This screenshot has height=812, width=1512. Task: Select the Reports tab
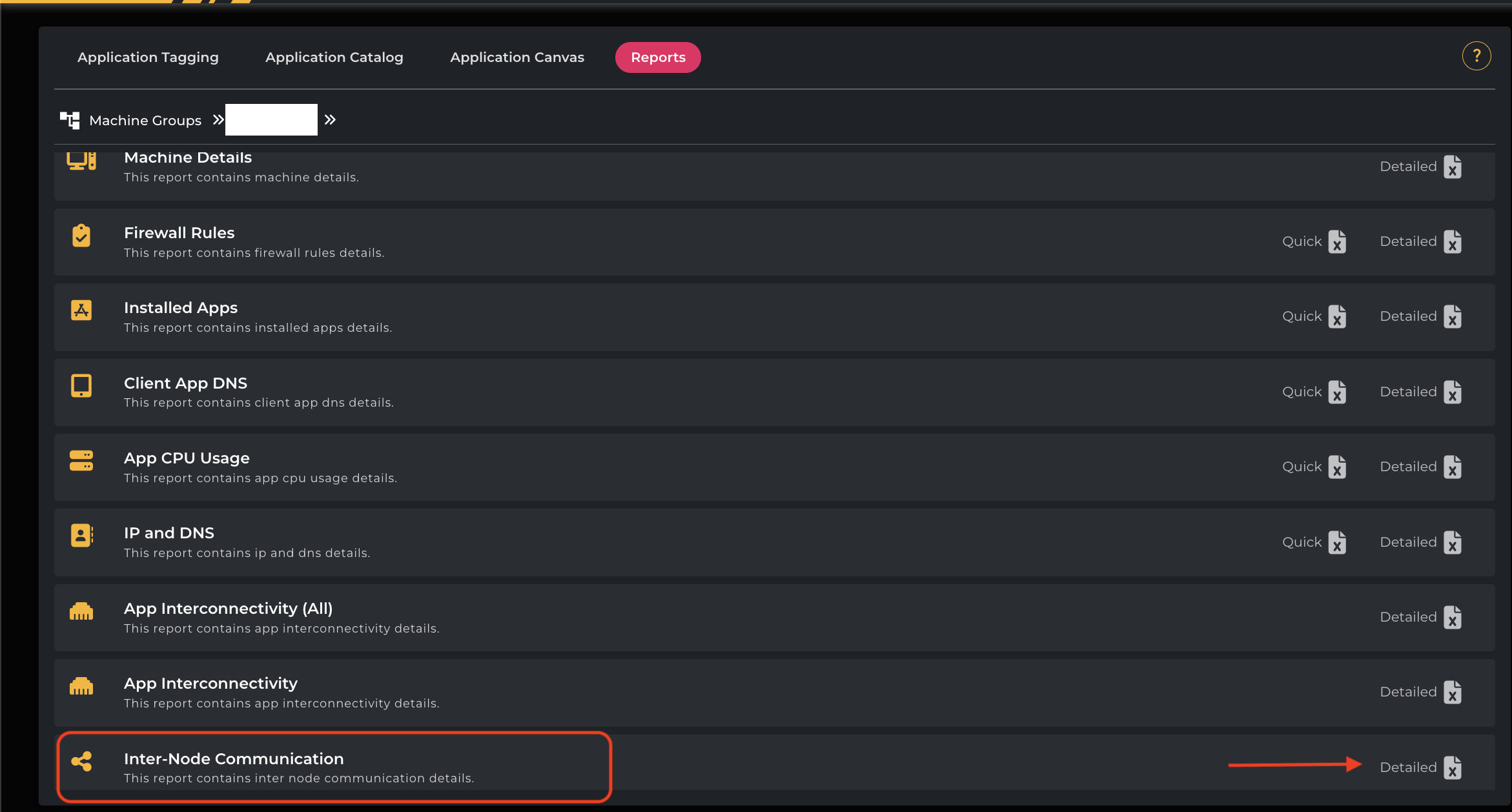pyautogui.click(x=657, y=57)
